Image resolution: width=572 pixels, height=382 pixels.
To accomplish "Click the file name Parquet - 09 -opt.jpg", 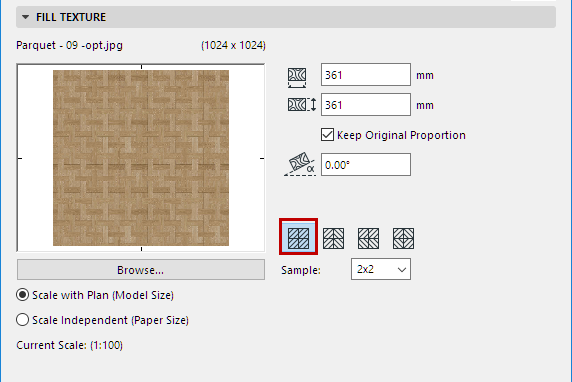I will click(69, 46).
